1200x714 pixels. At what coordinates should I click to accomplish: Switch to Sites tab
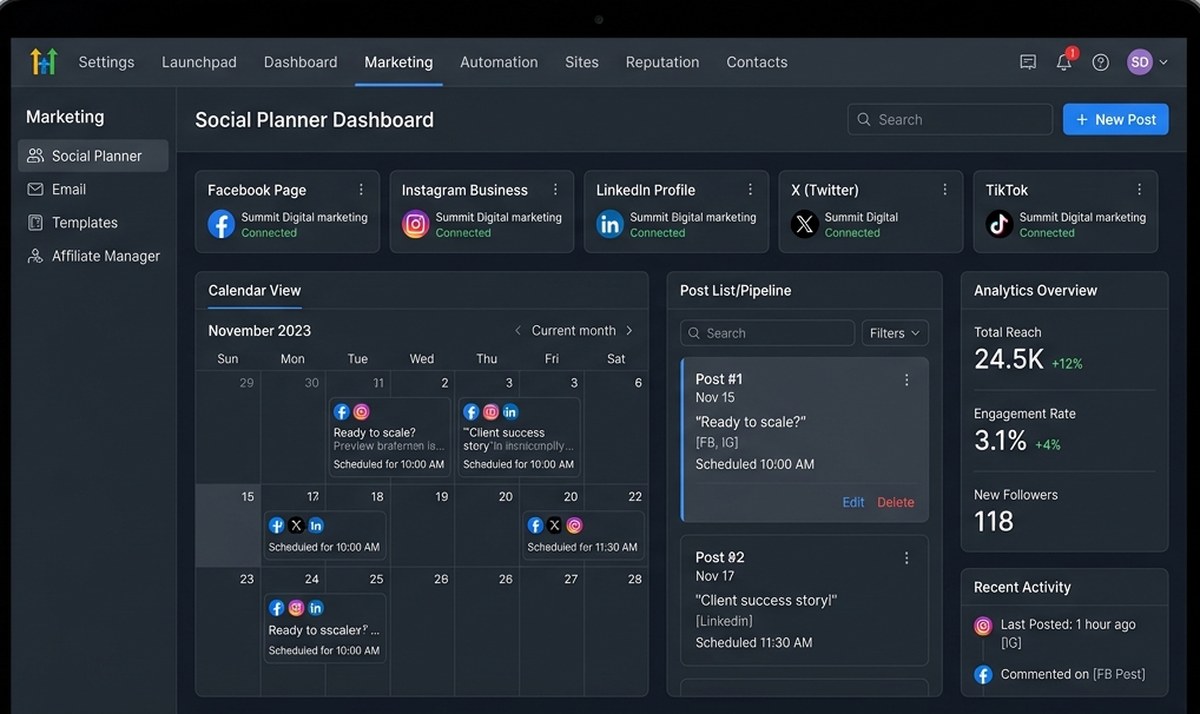(x=582, y=62)
